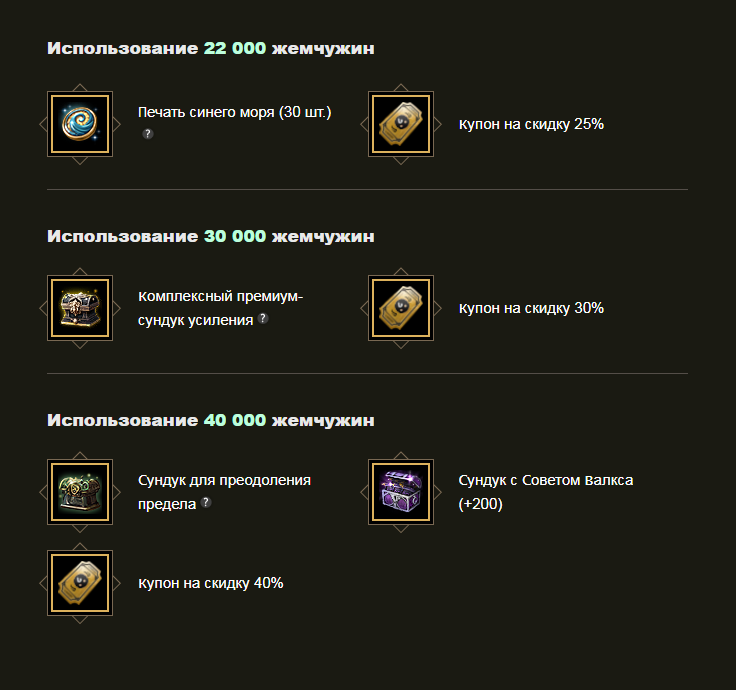Select the Использование 30 000 жемчужин heading

point(211,236)
